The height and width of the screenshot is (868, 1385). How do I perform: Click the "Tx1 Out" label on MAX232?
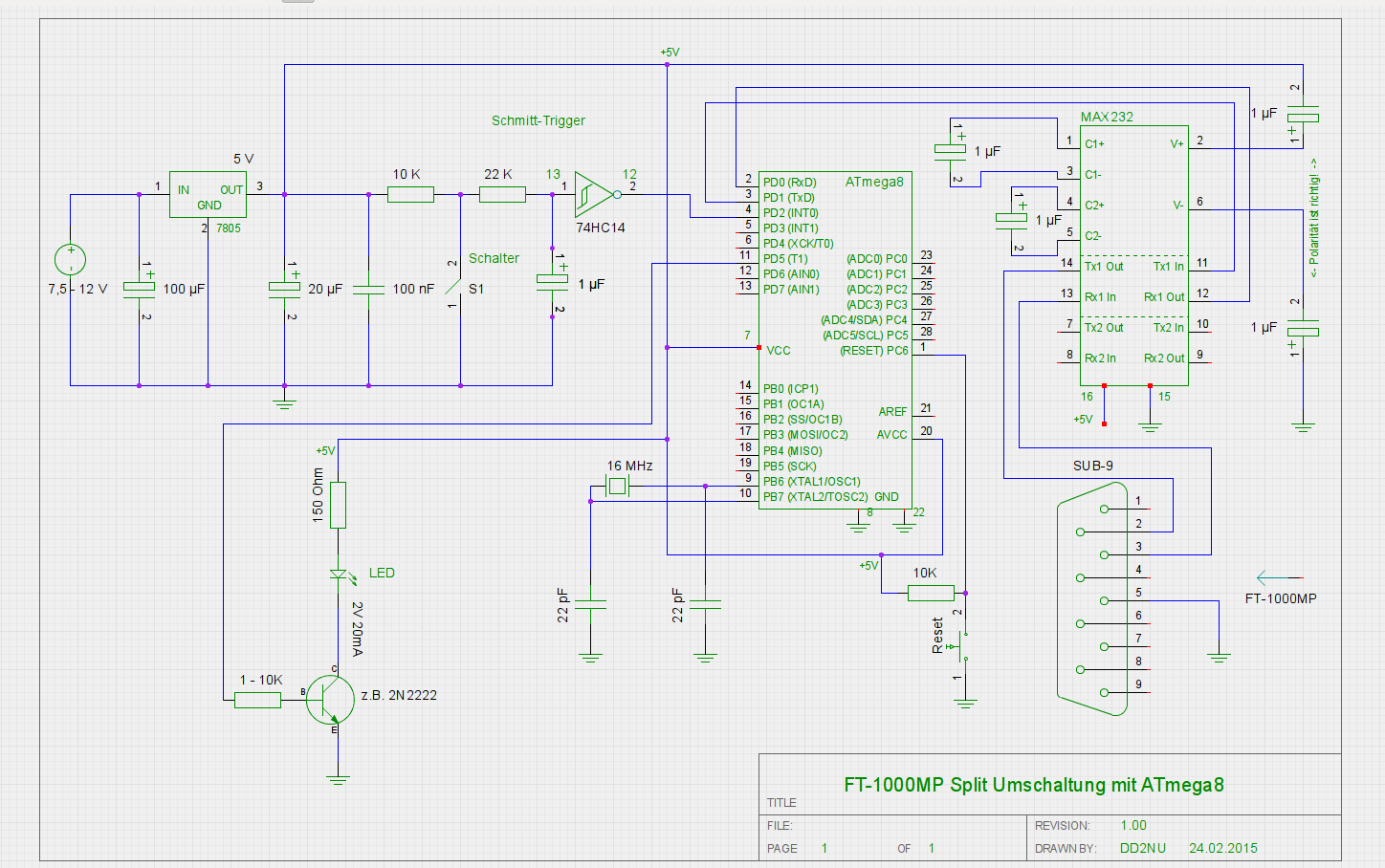pos(1104,267)
